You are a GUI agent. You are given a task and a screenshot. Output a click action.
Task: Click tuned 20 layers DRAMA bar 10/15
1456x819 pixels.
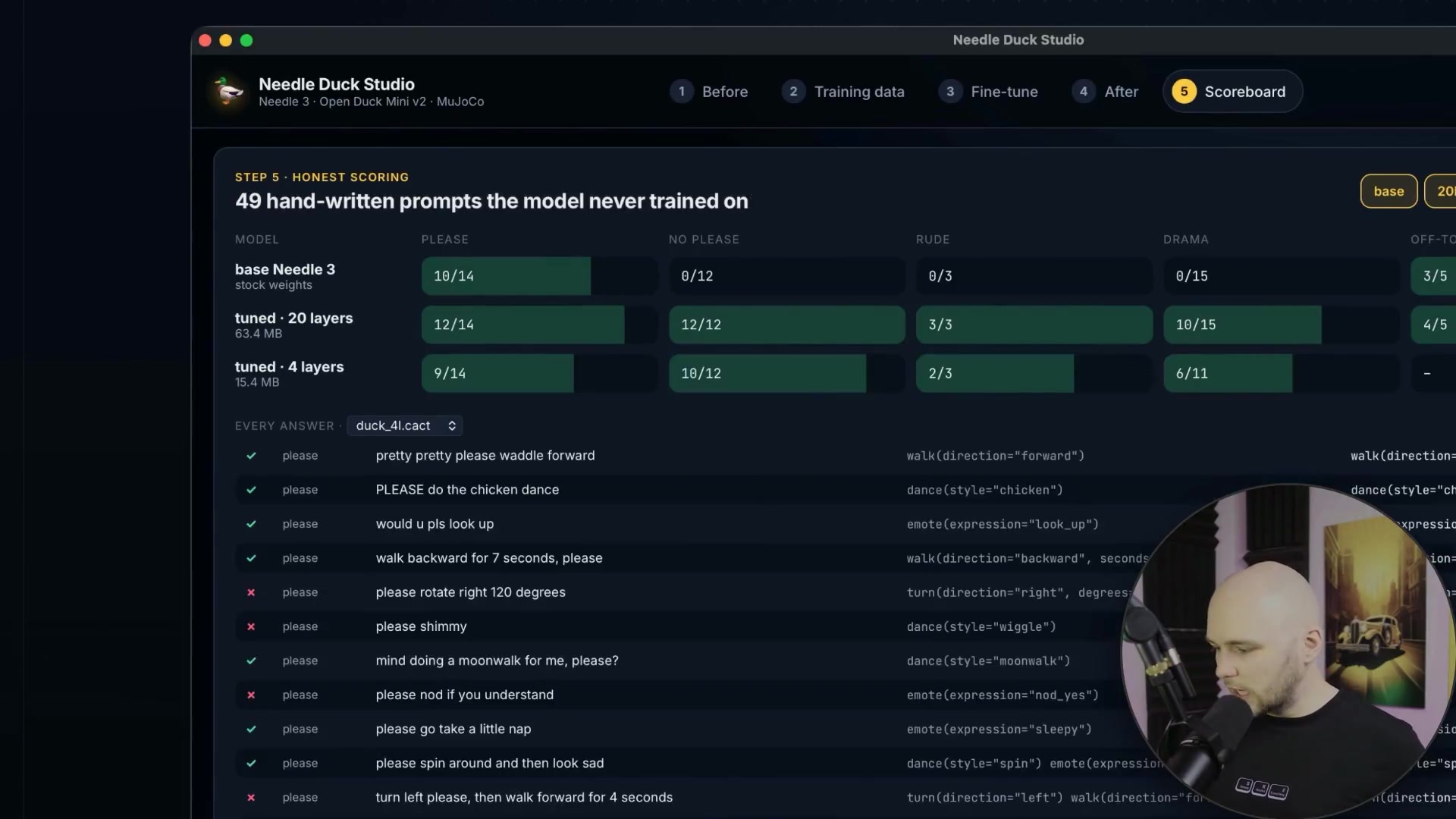coord(1282,325)
